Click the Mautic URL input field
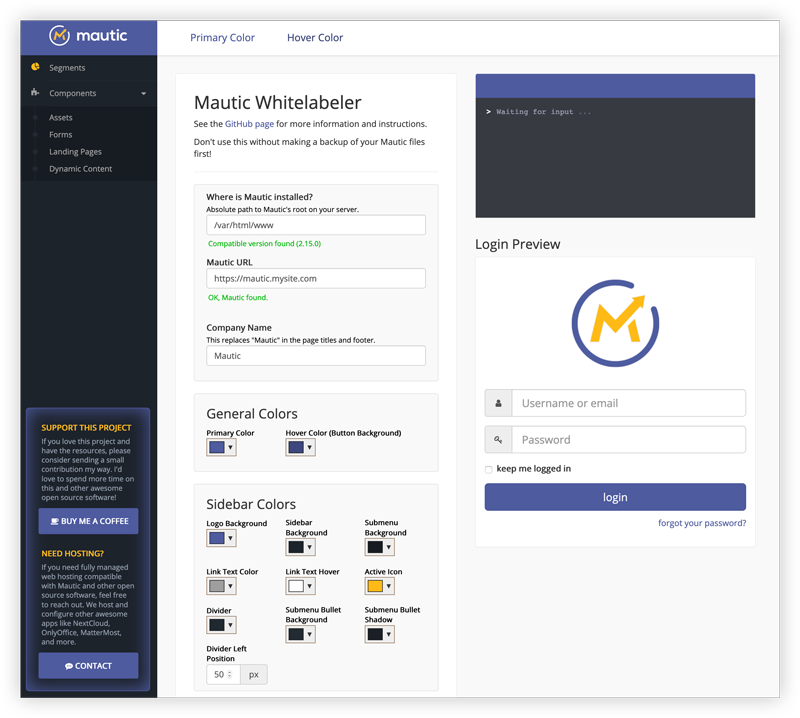Image resolution: width=800 pixels, height=718 pixels. tap(315, 278)
